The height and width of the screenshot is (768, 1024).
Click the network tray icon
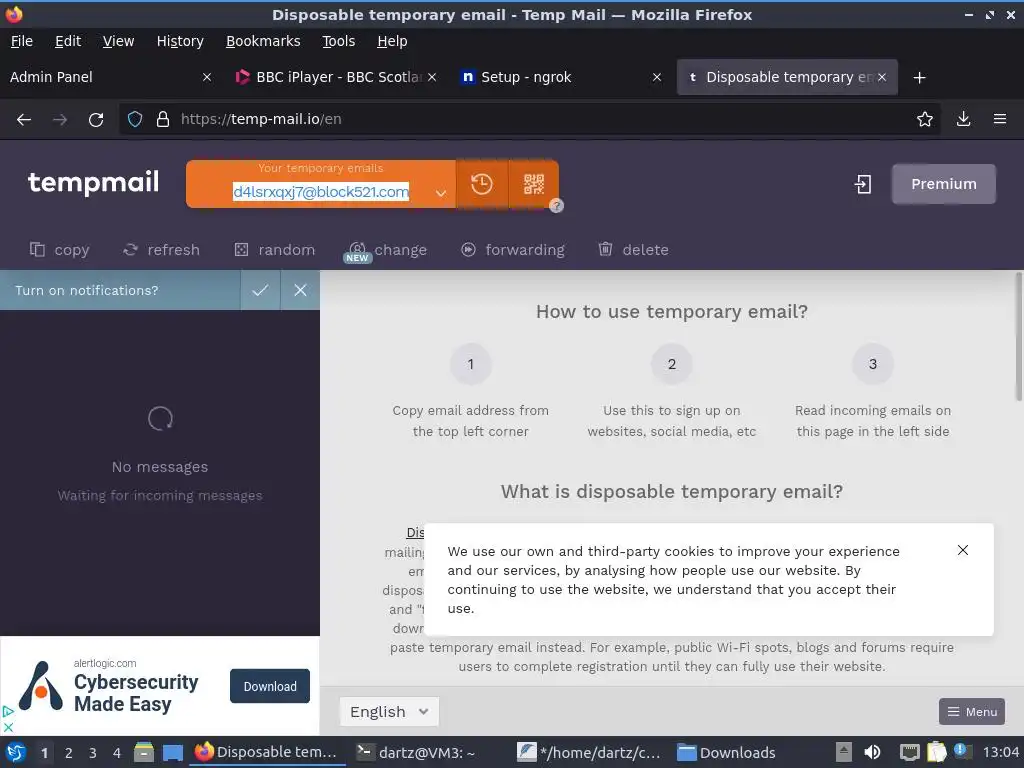tap(909, 752)
